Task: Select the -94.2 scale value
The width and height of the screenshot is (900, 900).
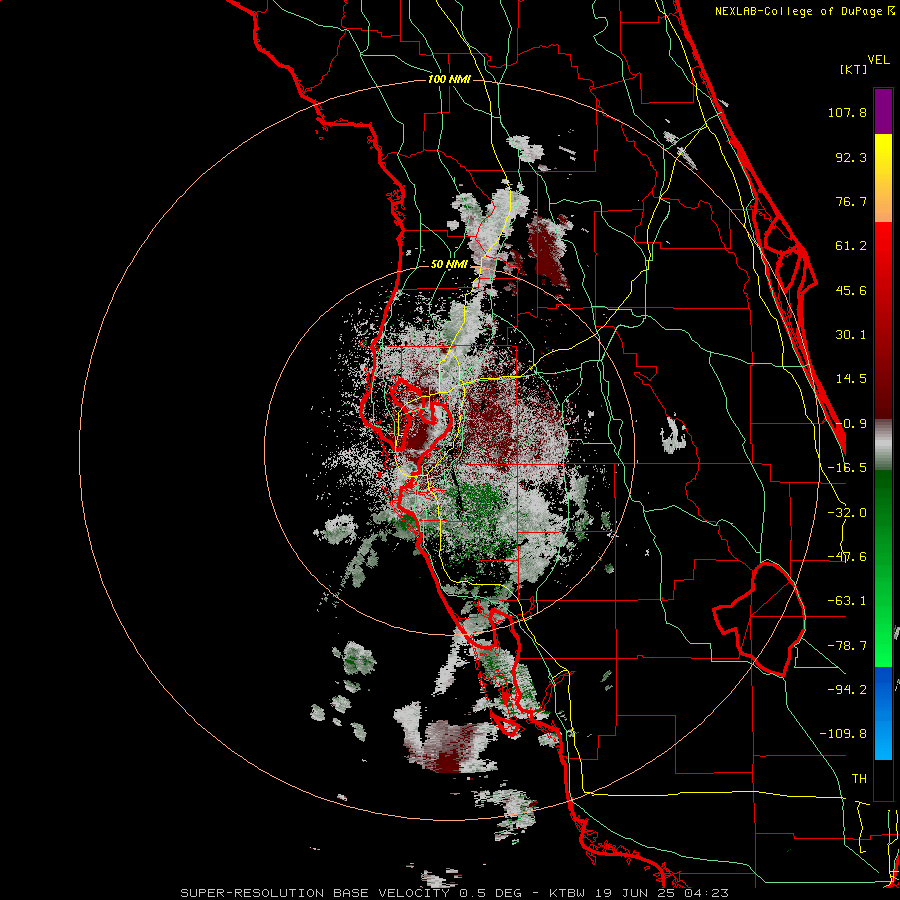Action: point(847,689)
